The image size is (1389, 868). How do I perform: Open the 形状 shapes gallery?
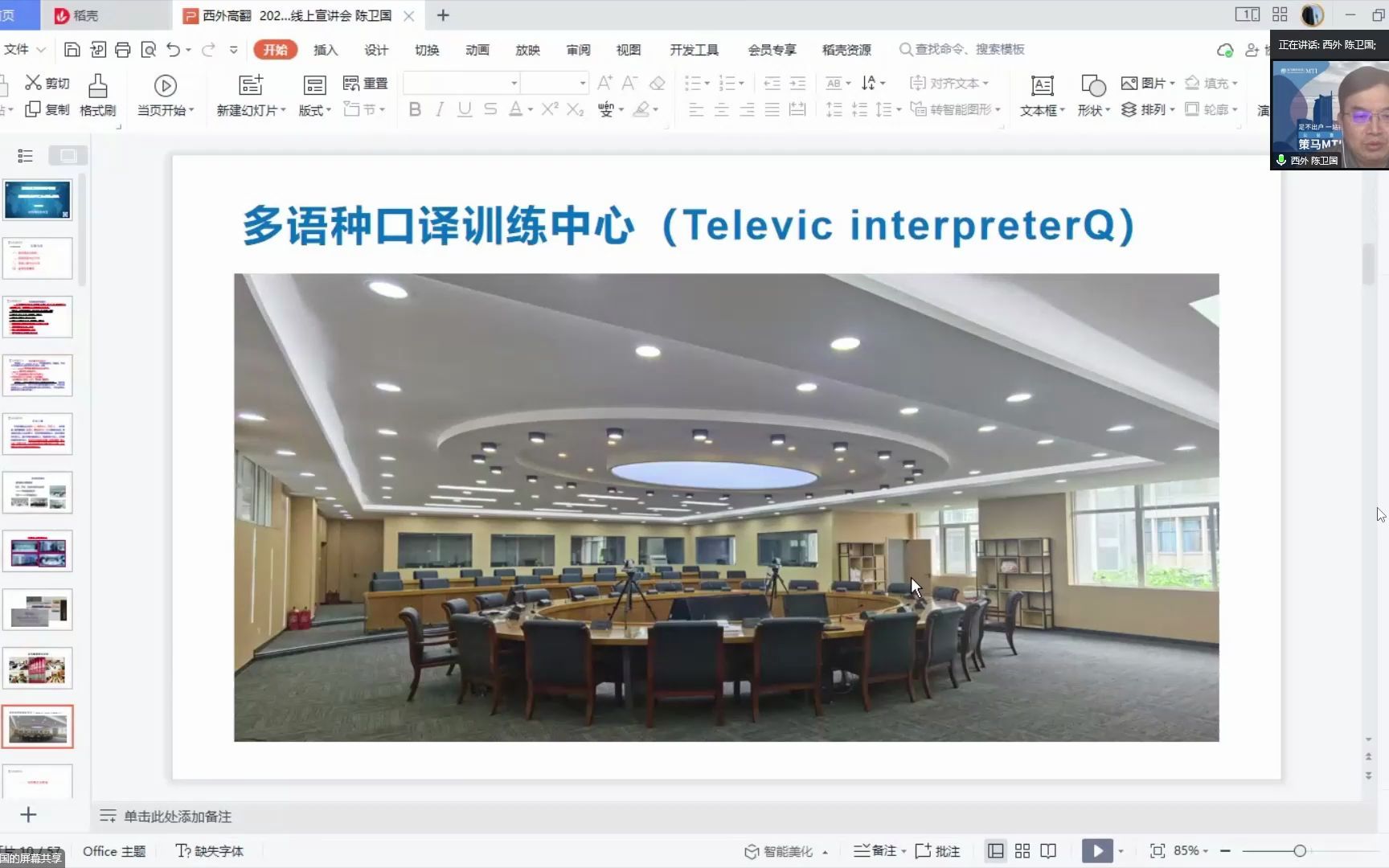coord(1093,96)
